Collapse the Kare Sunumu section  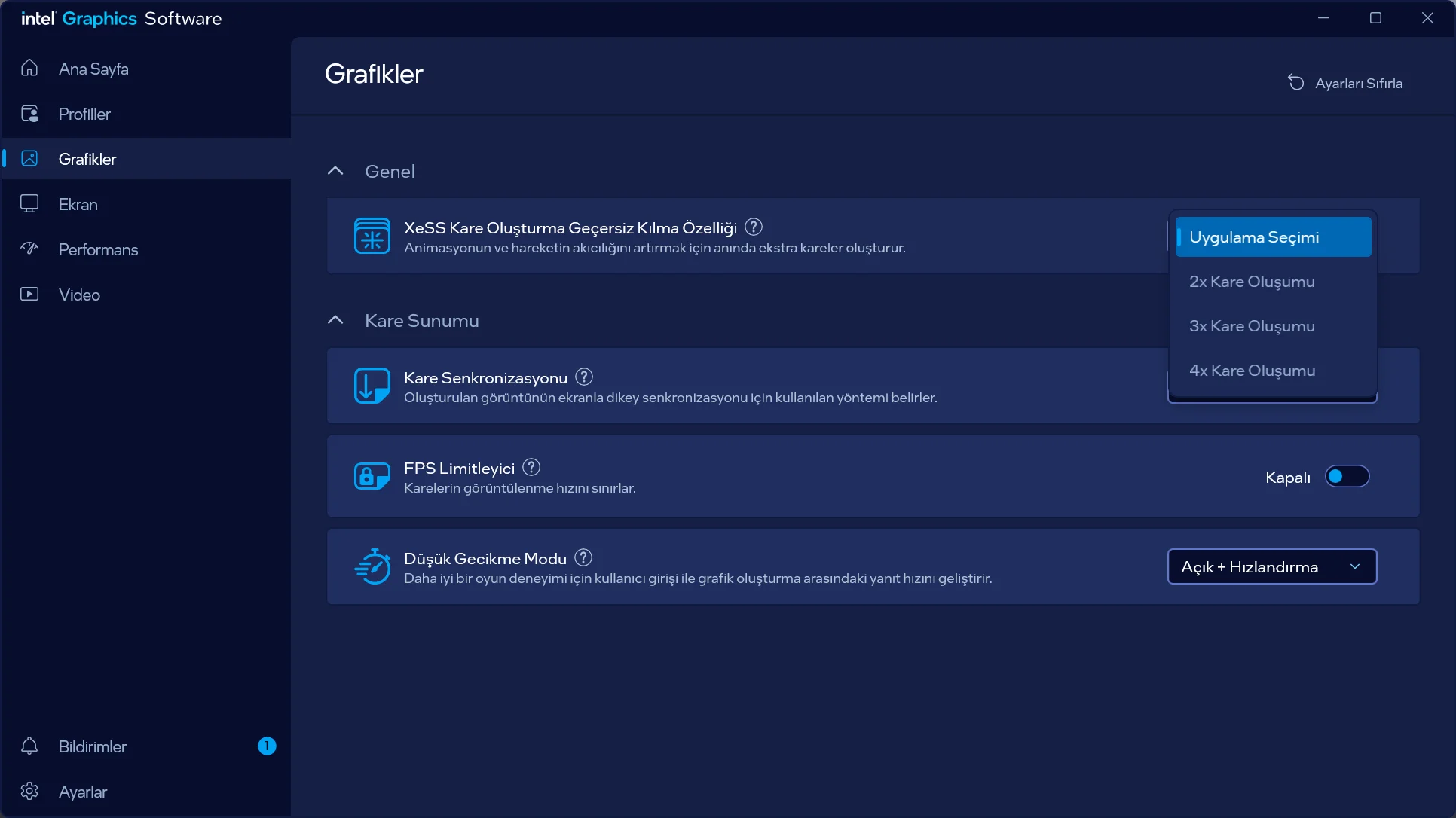pos(335,320)
